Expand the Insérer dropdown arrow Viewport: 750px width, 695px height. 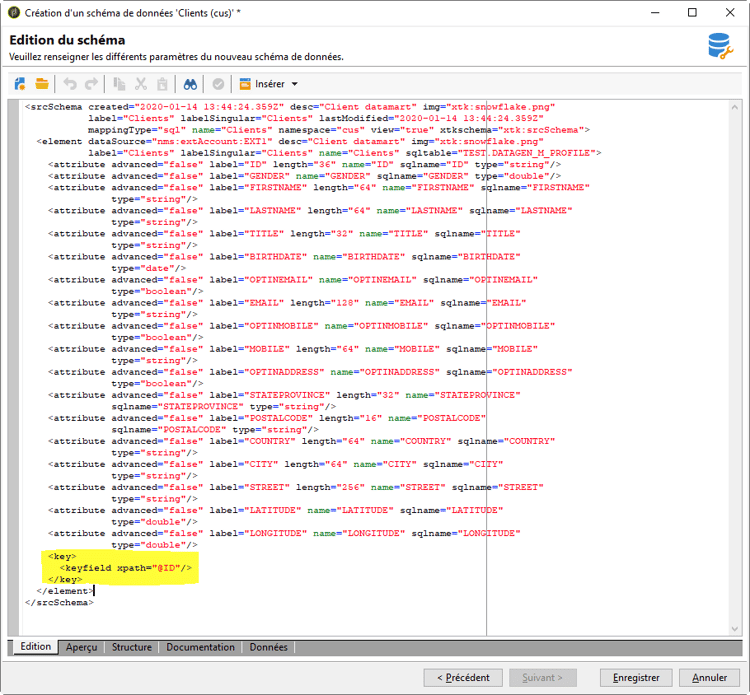coord(295,84)
